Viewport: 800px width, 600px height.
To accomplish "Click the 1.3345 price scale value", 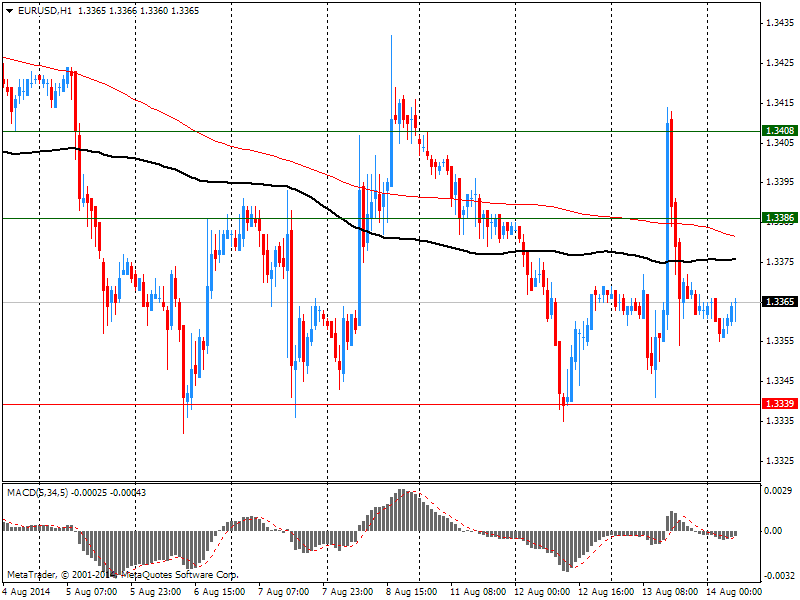I will [780, 381].
